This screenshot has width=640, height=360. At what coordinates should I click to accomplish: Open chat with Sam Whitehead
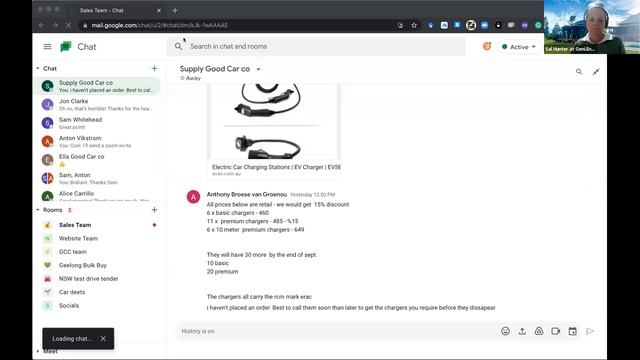(x=98, y=123)
